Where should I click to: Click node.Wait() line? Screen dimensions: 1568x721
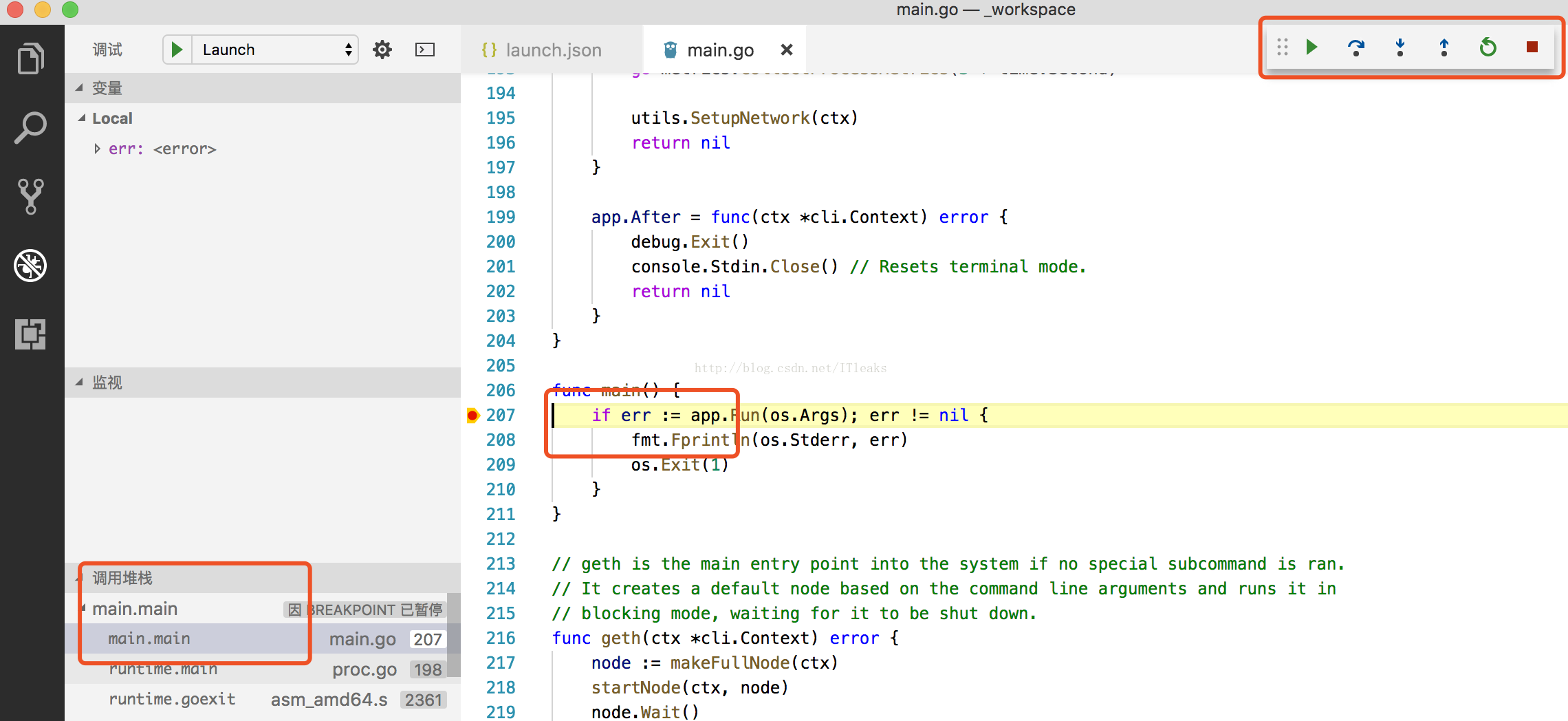tap(645, 712)
